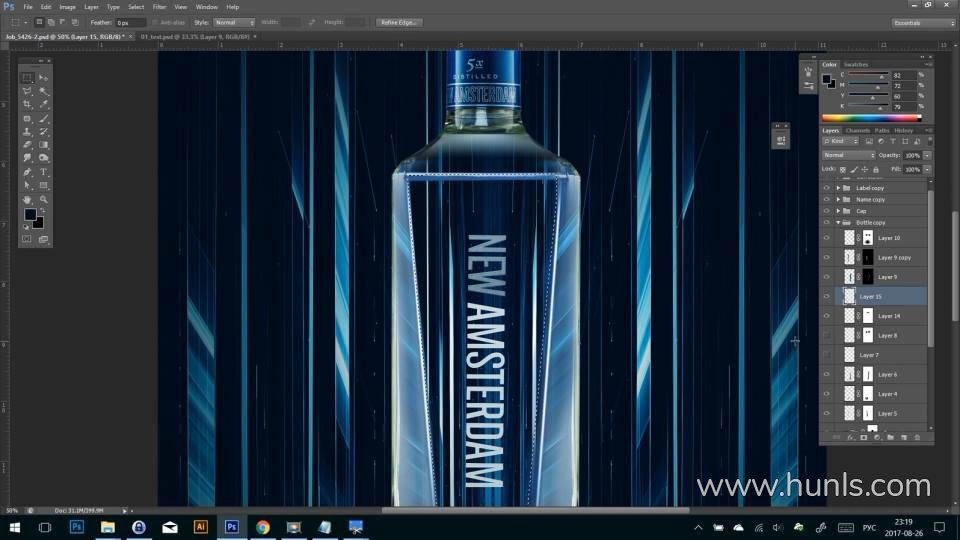Click the Cyan slider in Color panel

(x=868, y=75)
